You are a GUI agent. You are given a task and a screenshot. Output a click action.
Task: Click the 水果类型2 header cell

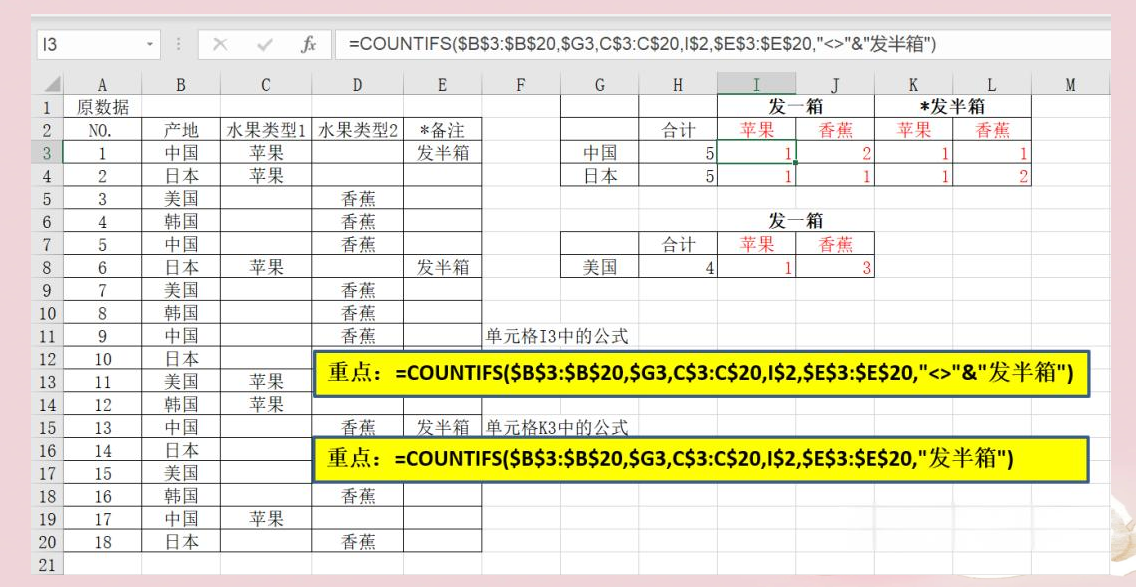357,130
